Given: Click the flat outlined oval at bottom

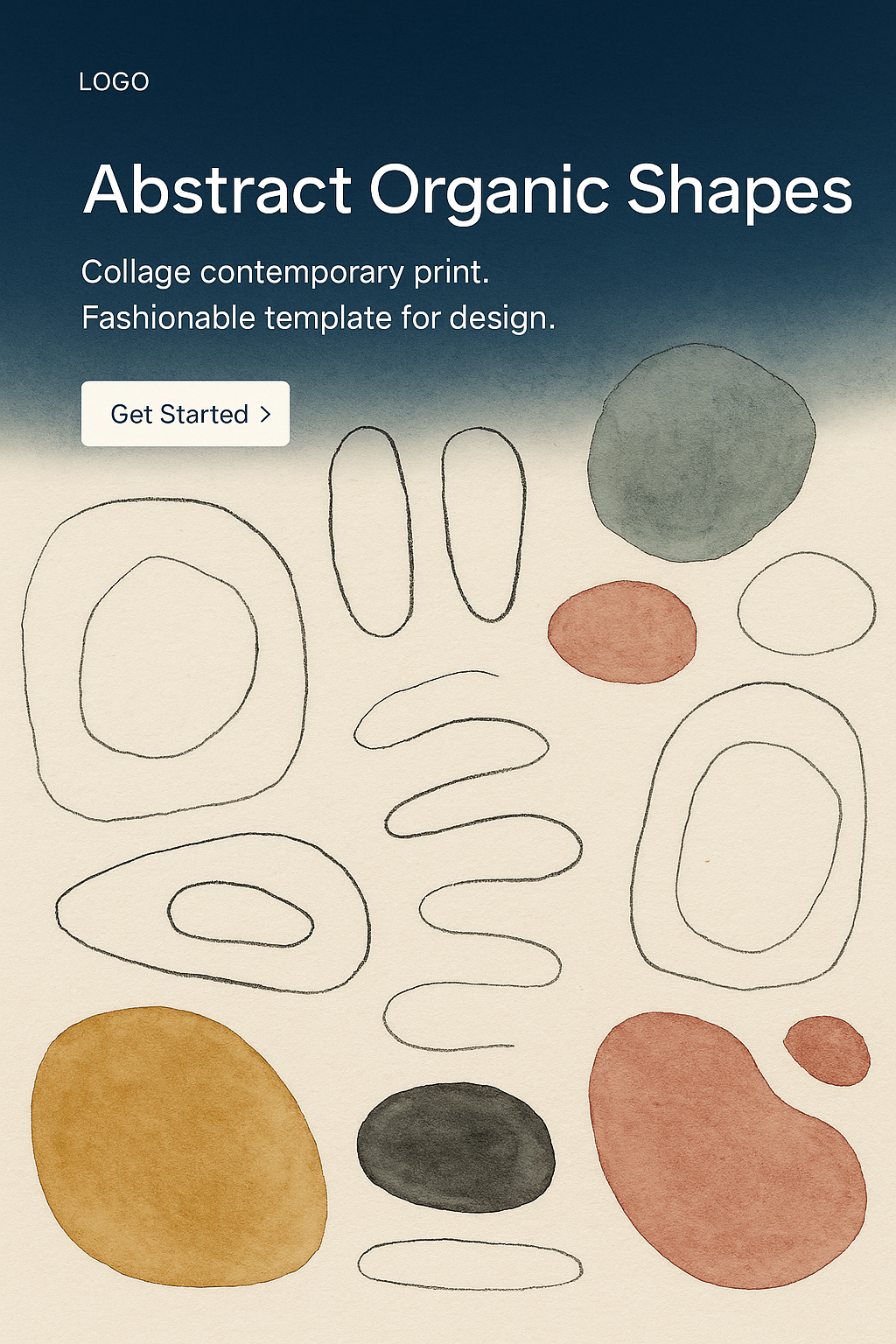Looking at the screenshot, I should [470, 1264].
